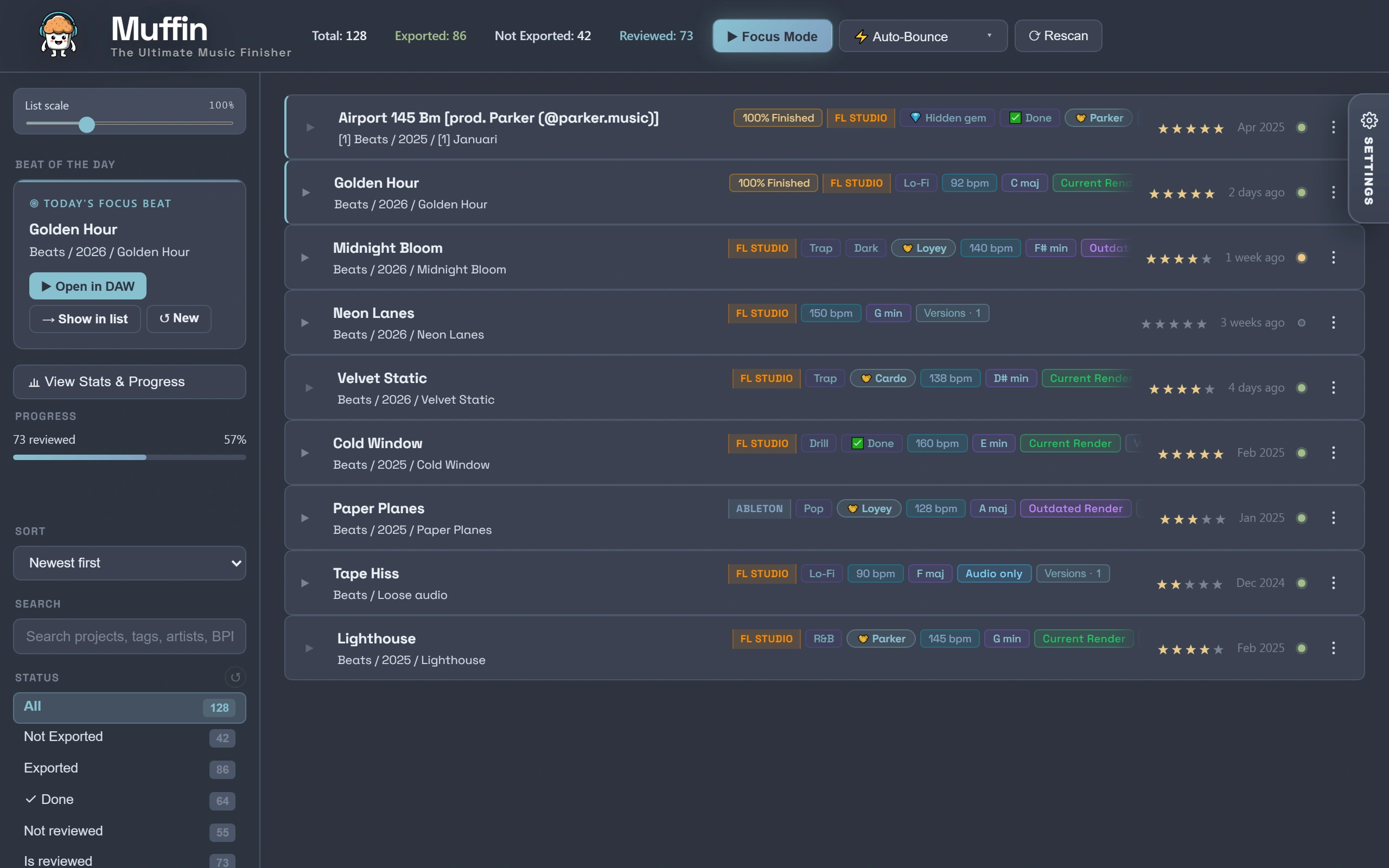Toggle the Done checkbox tag on Airport 145 Bm
This screenshot has height=868, width=1389.
(1030, 118)
